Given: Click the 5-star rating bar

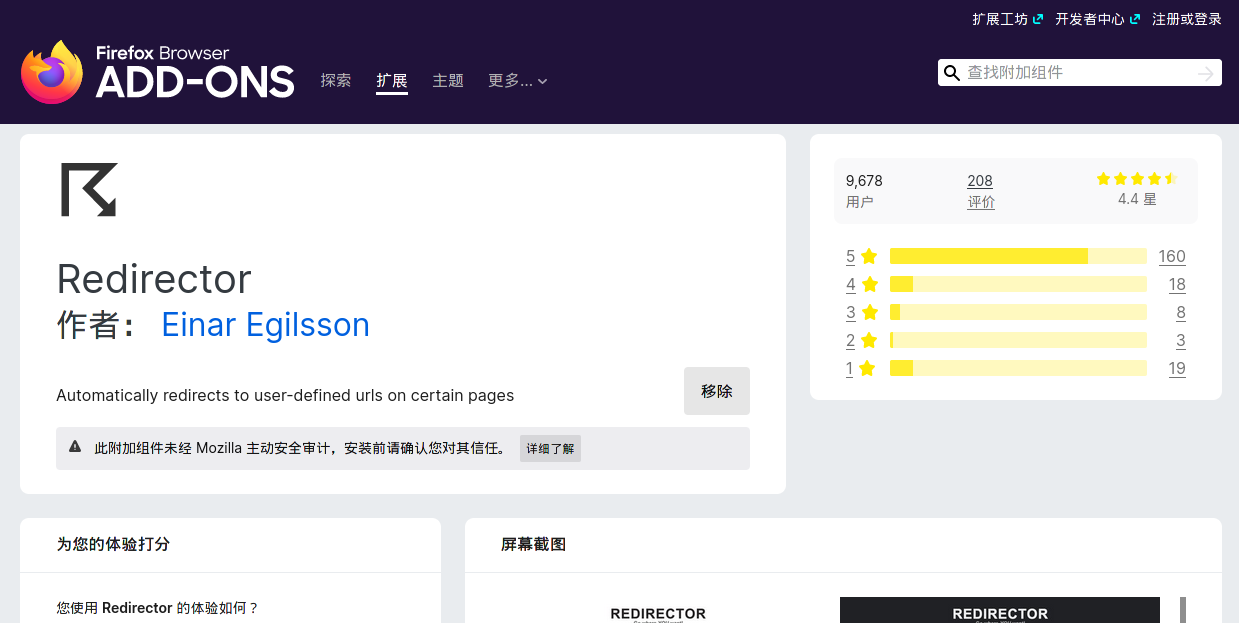Looking at the screenshot, I should tap(1018, 256).
